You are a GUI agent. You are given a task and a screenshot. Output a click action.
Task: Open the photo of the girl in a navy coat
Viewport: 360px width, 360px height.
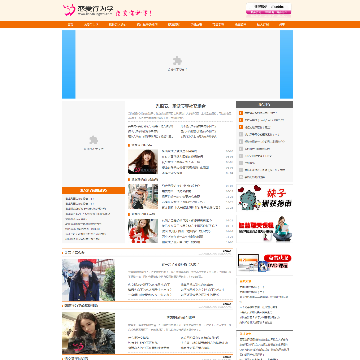point(89,280)
